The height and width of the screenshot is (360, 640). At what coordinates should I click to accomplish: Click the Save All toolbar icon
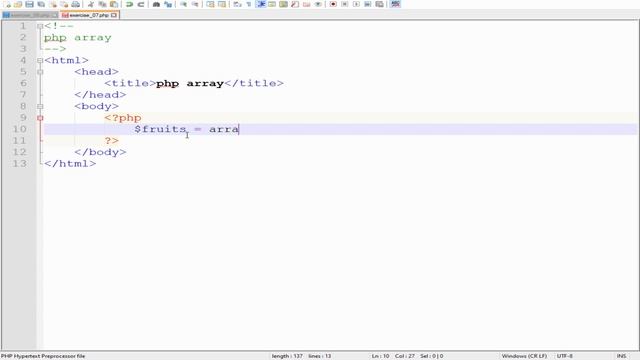click(x=41, y=4)
